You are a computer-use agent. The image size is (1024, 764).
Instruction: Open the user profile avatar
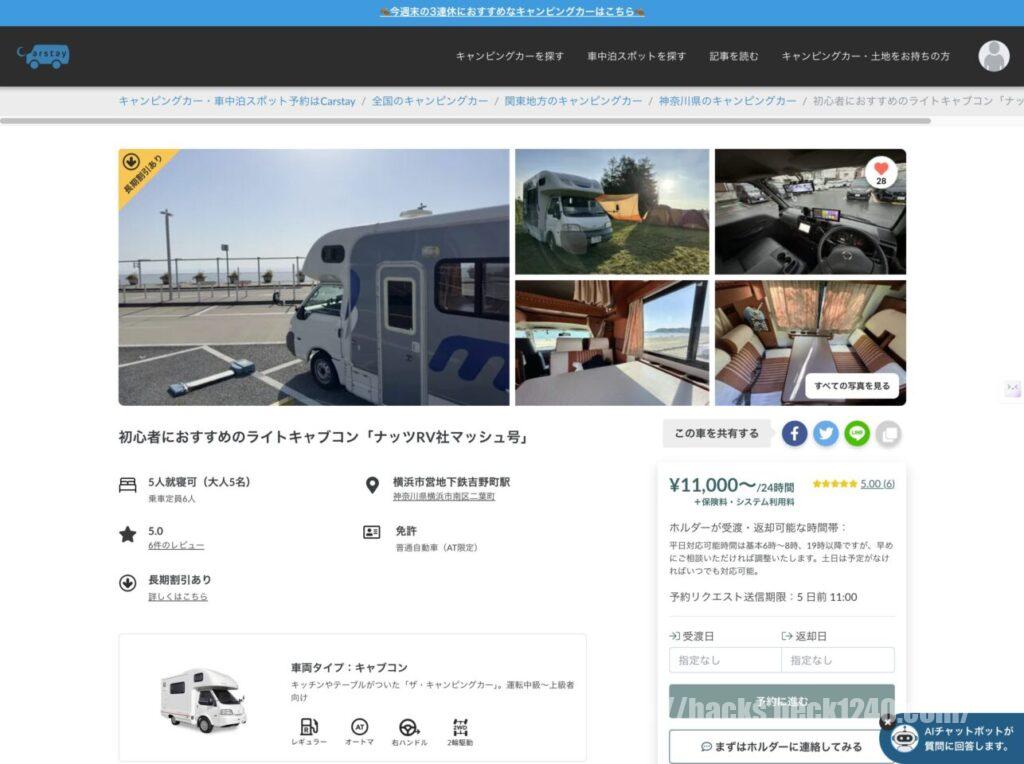[993, 56]
